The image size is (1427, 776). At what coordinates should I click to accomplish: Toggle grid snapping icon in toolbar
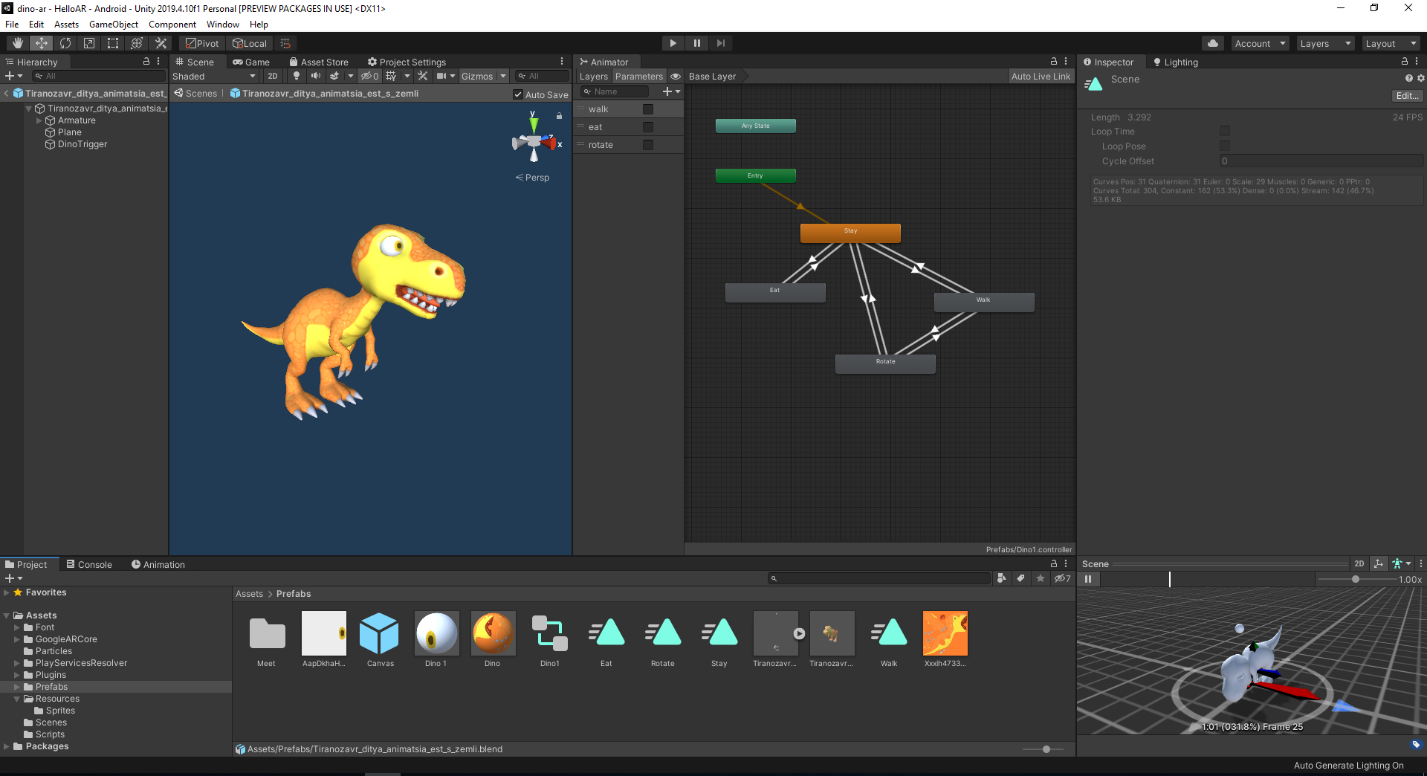[286, 43]
